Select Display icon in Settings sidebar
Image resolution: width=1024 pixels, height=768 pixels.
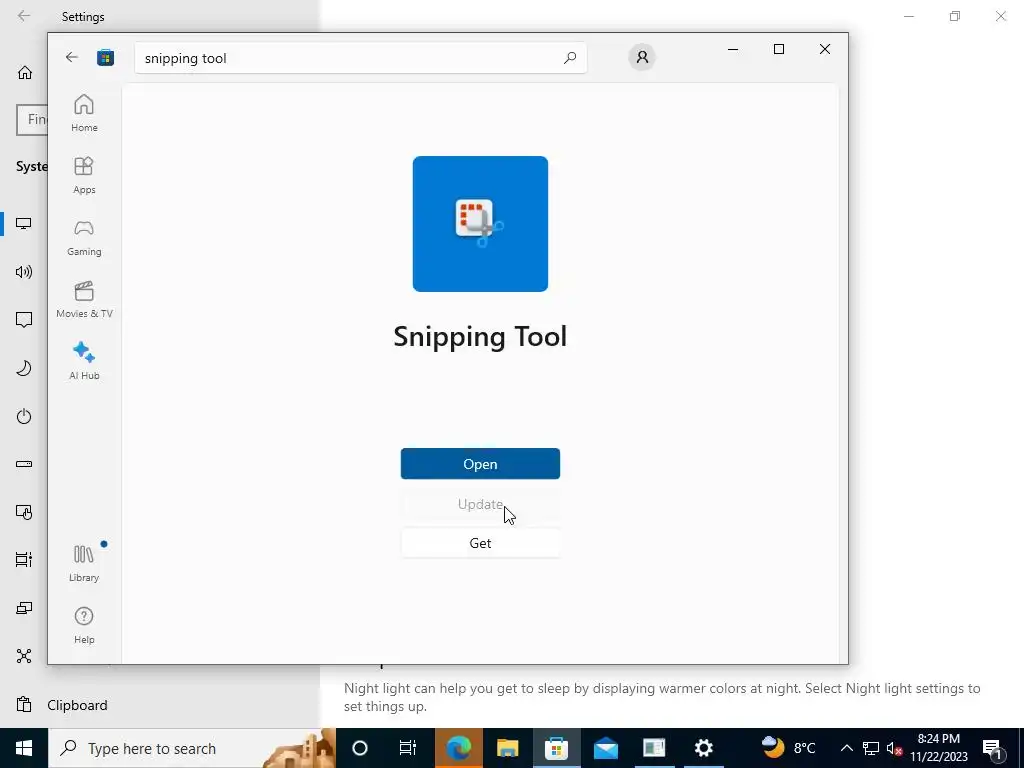click(24, 223)
